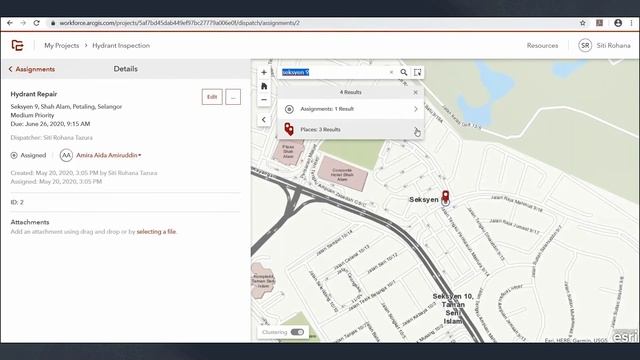This screenshot has width=640, height=360.
Task: Click the Hydrant Repair title
Action: (x=34, y=94)
